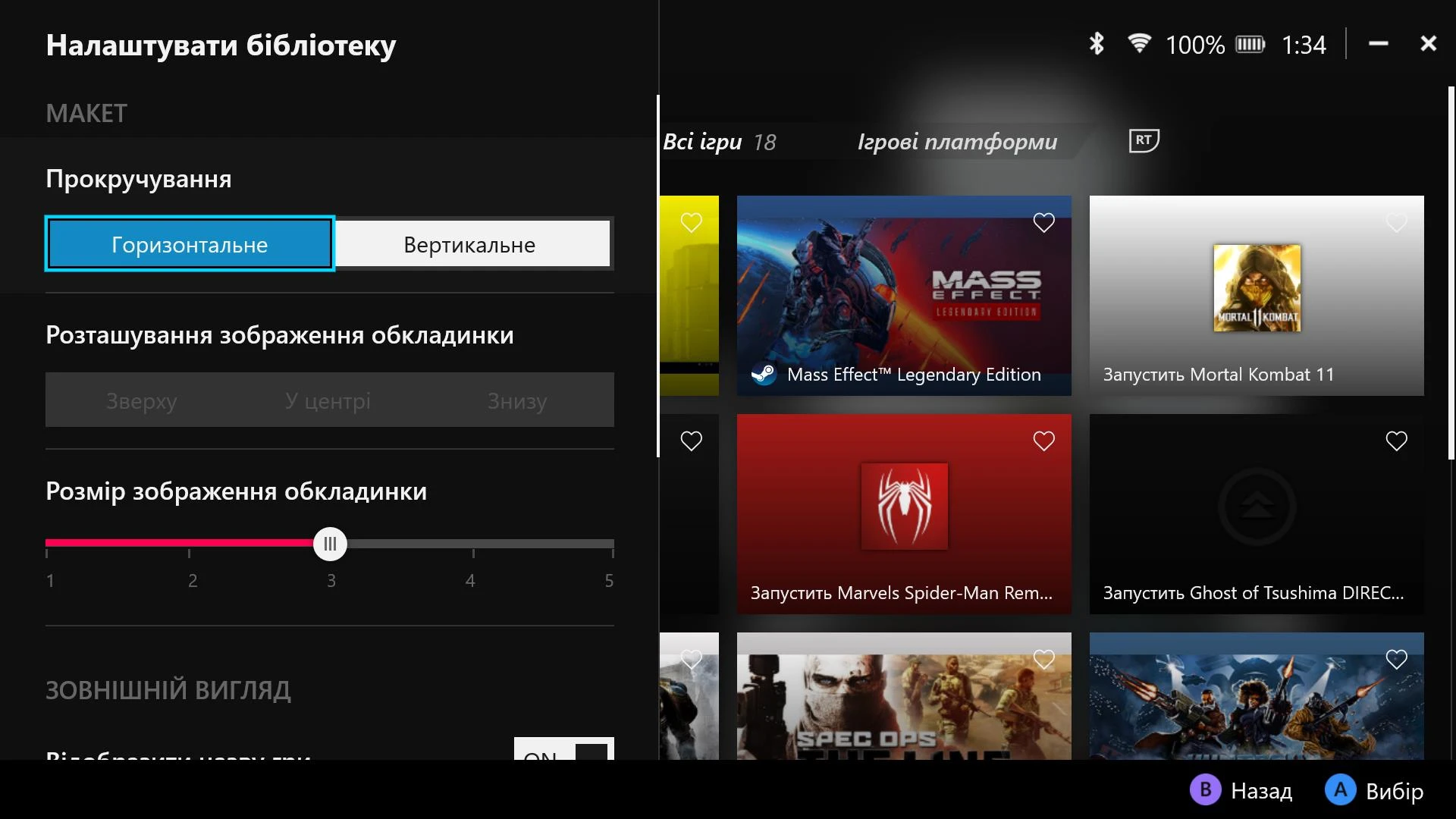Favorite Ghost of Tsushima with heart icon

pyautogui.click(x=1397, y=441)
